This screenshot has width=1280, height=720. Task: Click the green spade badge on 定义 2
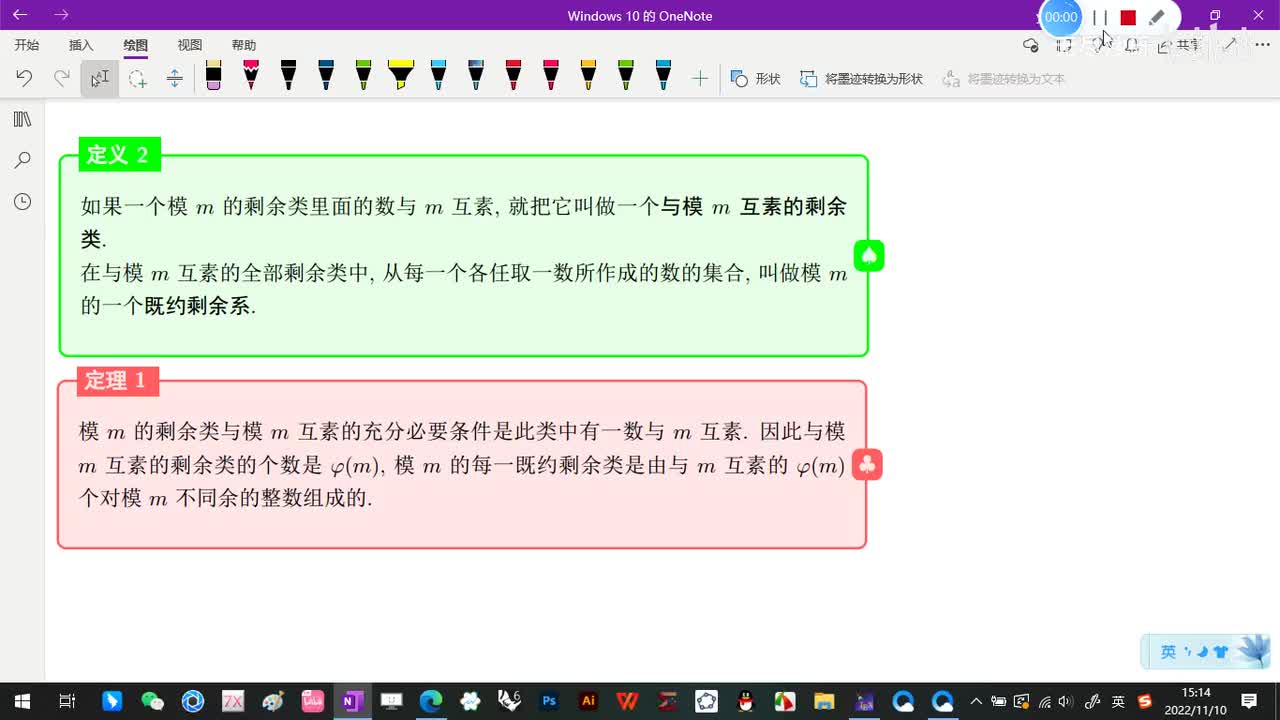[x=869, y=256]
